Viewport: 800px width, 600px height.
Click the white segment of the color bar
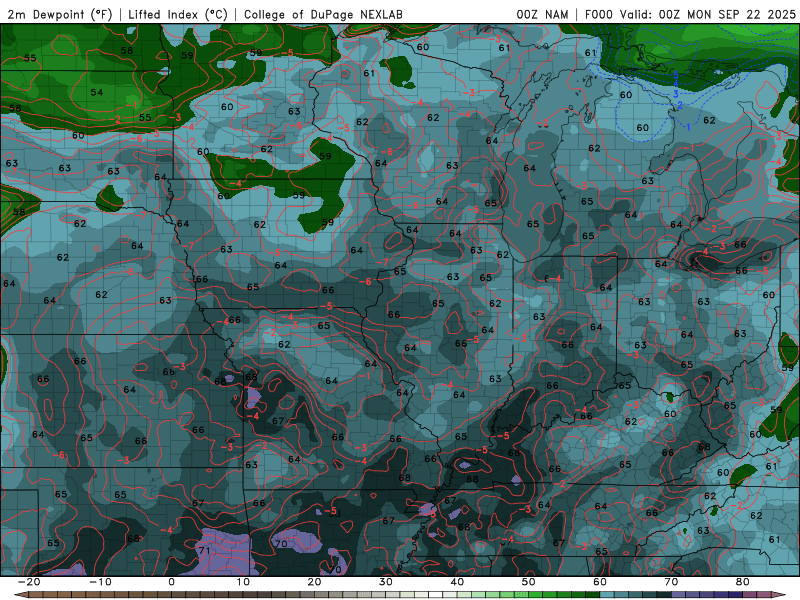coord(436,595)
